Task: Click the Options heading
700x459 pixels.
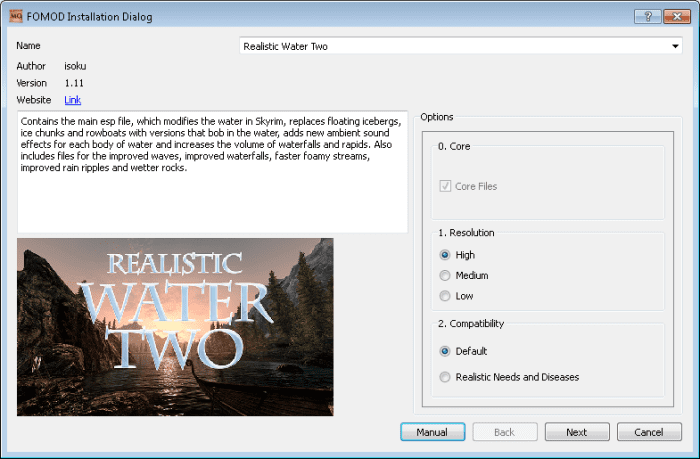Action: (437, 117)
